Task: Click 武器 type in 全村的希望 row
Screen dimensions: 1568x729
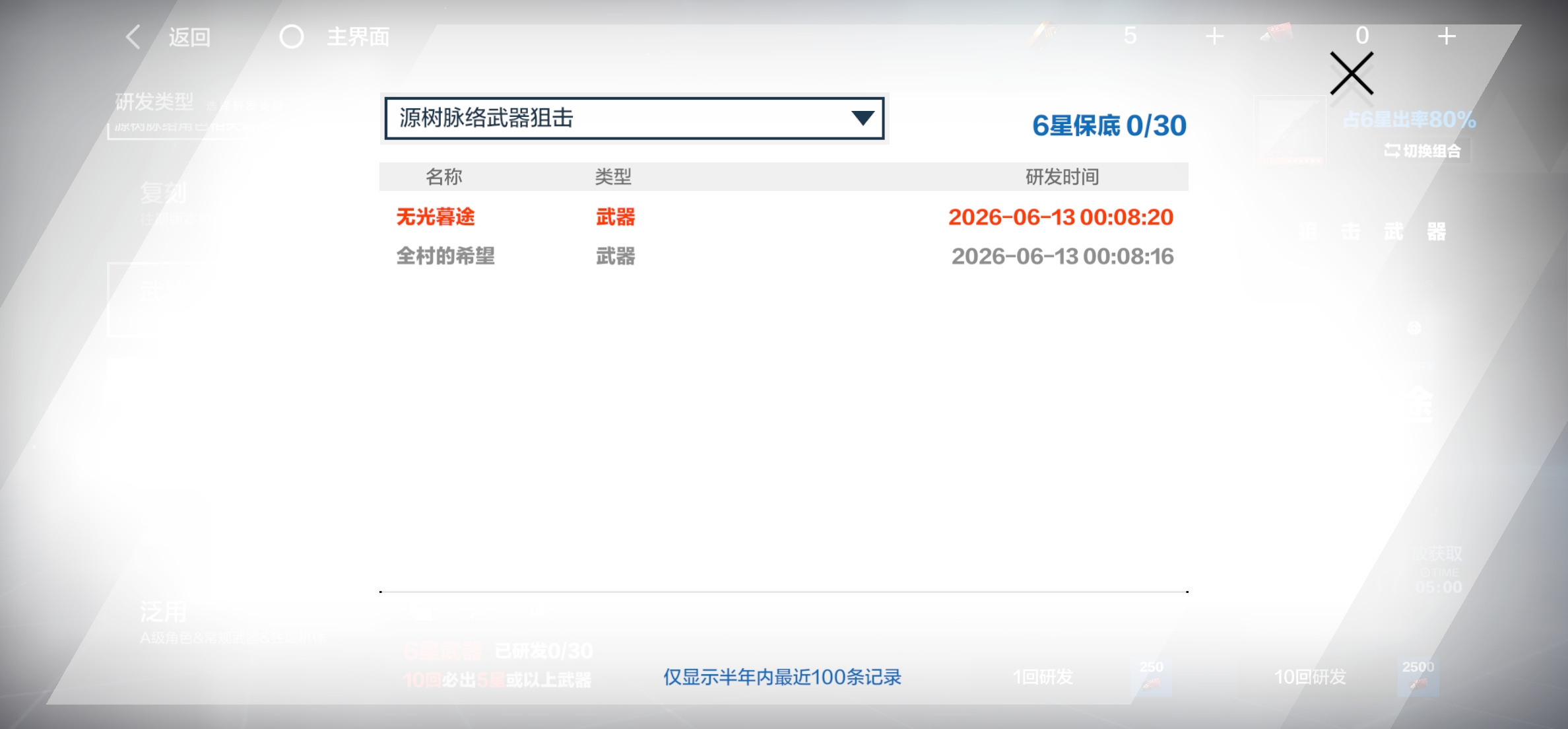Action: click(615, 256)
